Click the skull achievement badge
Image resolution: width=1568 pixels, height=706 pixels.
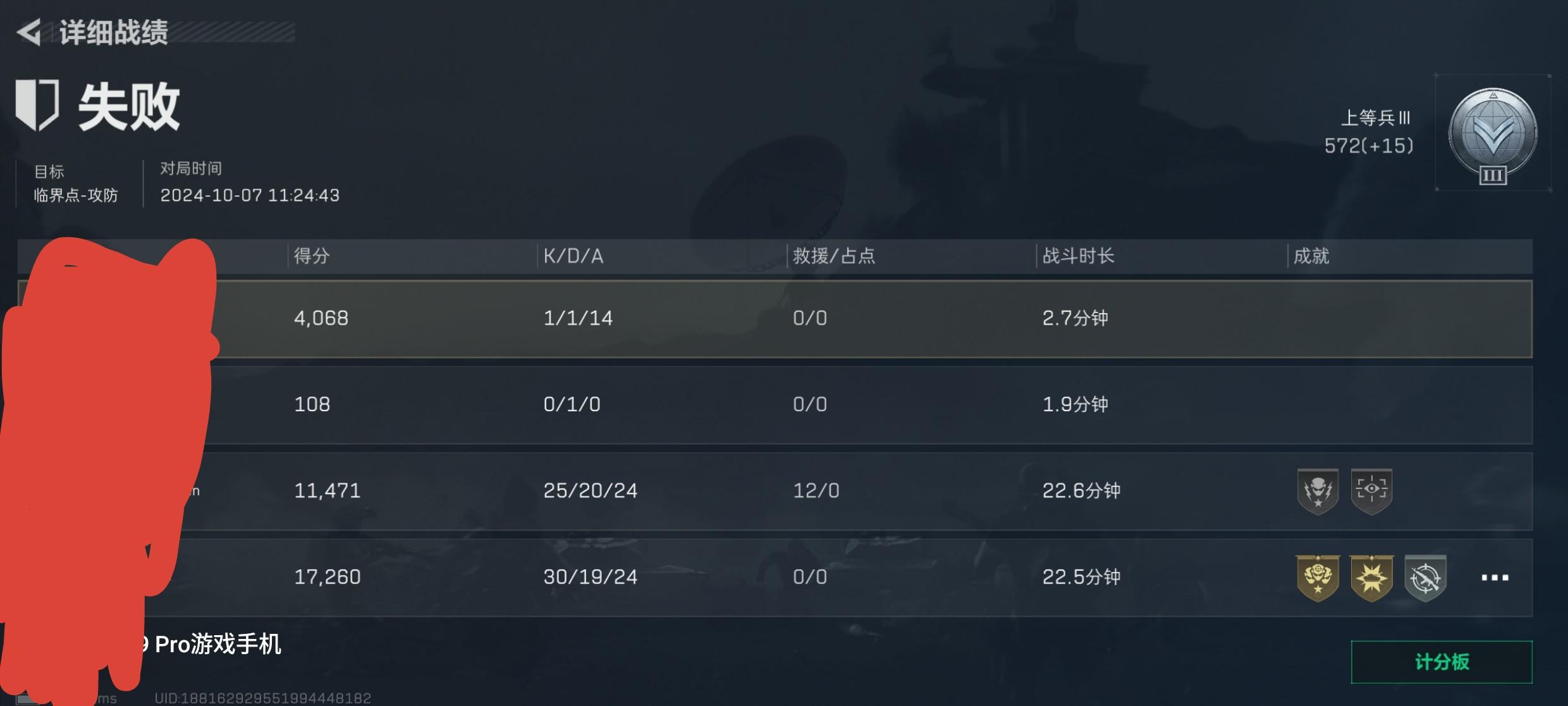(x=1318, y=491)
